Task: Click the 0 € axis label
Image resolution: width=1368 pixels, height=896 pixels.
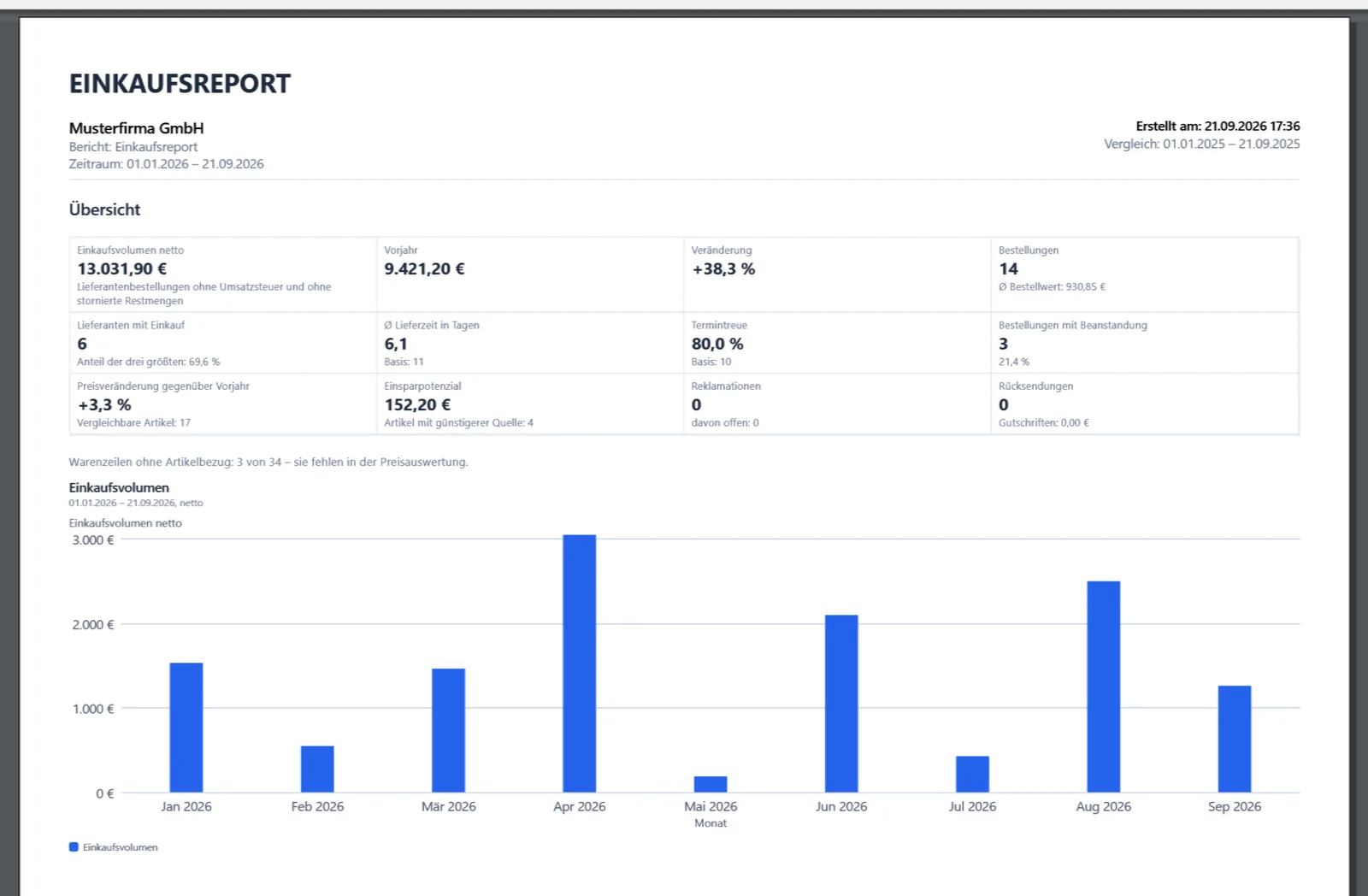Action: pyautogui.click(x=105, y=793)
